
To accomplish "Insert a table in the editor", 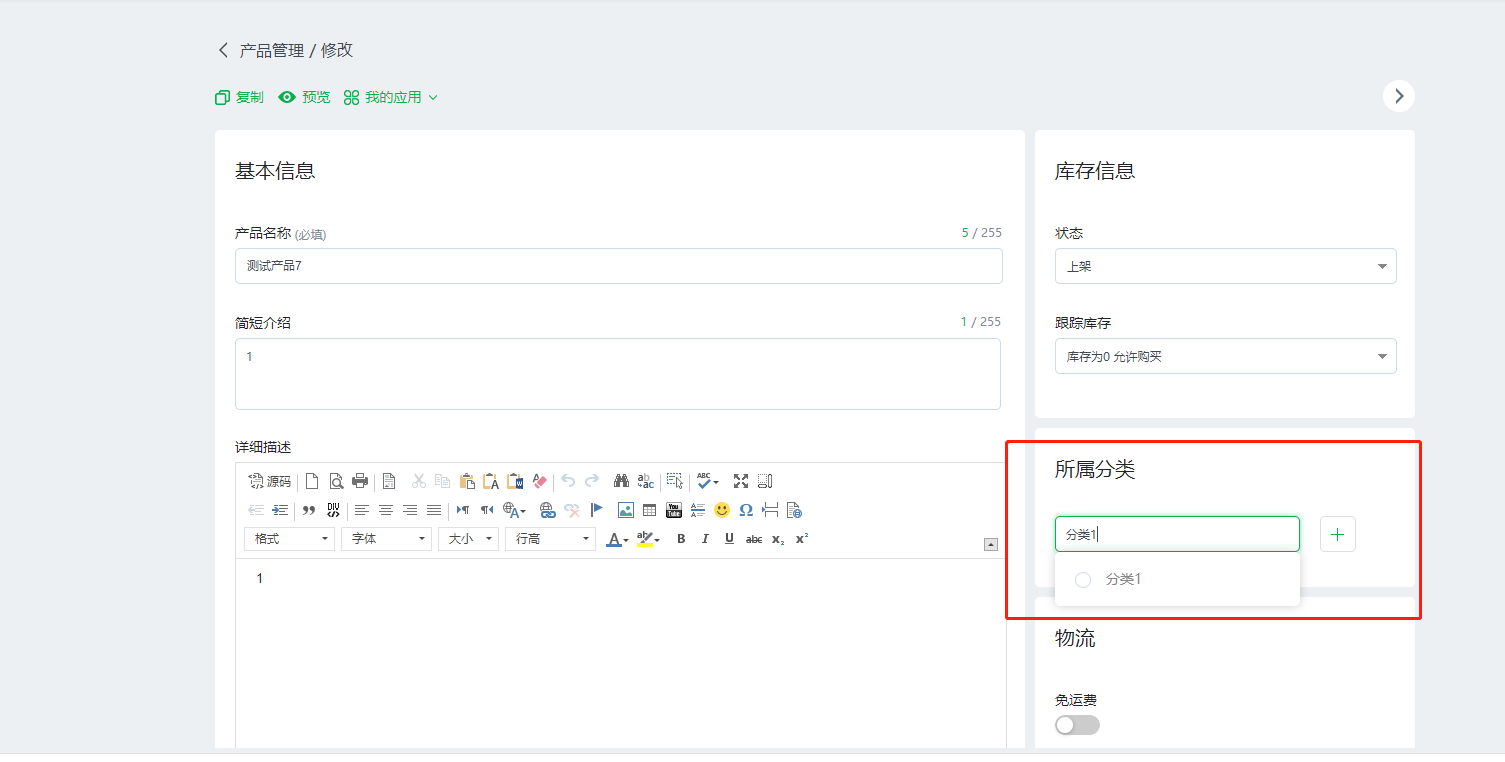I will pos(649,510).
